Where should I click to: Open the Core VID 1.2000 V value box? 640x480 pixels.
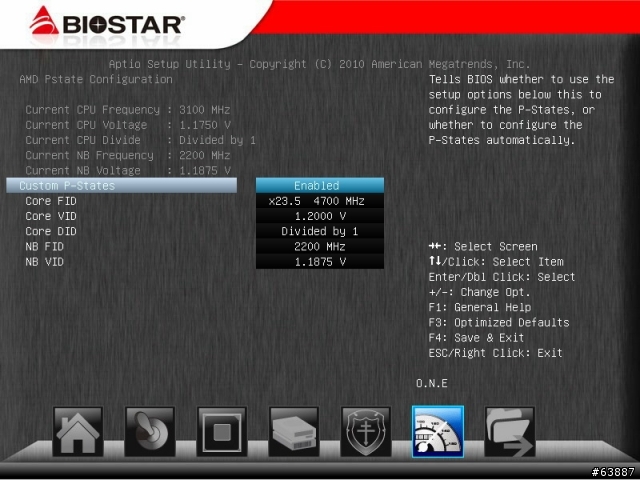[x=320, y=216]
